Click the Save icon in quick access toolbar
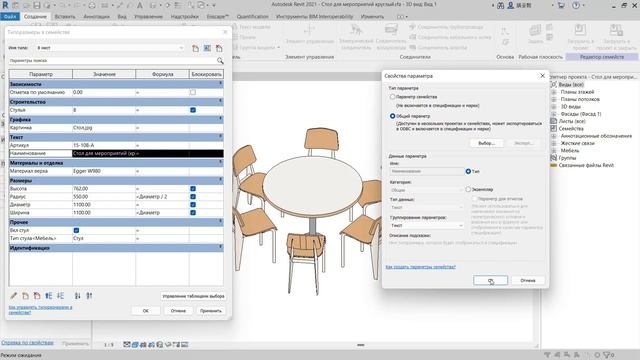Viewport: 640px width, 360px height. [x=37, y=5]
